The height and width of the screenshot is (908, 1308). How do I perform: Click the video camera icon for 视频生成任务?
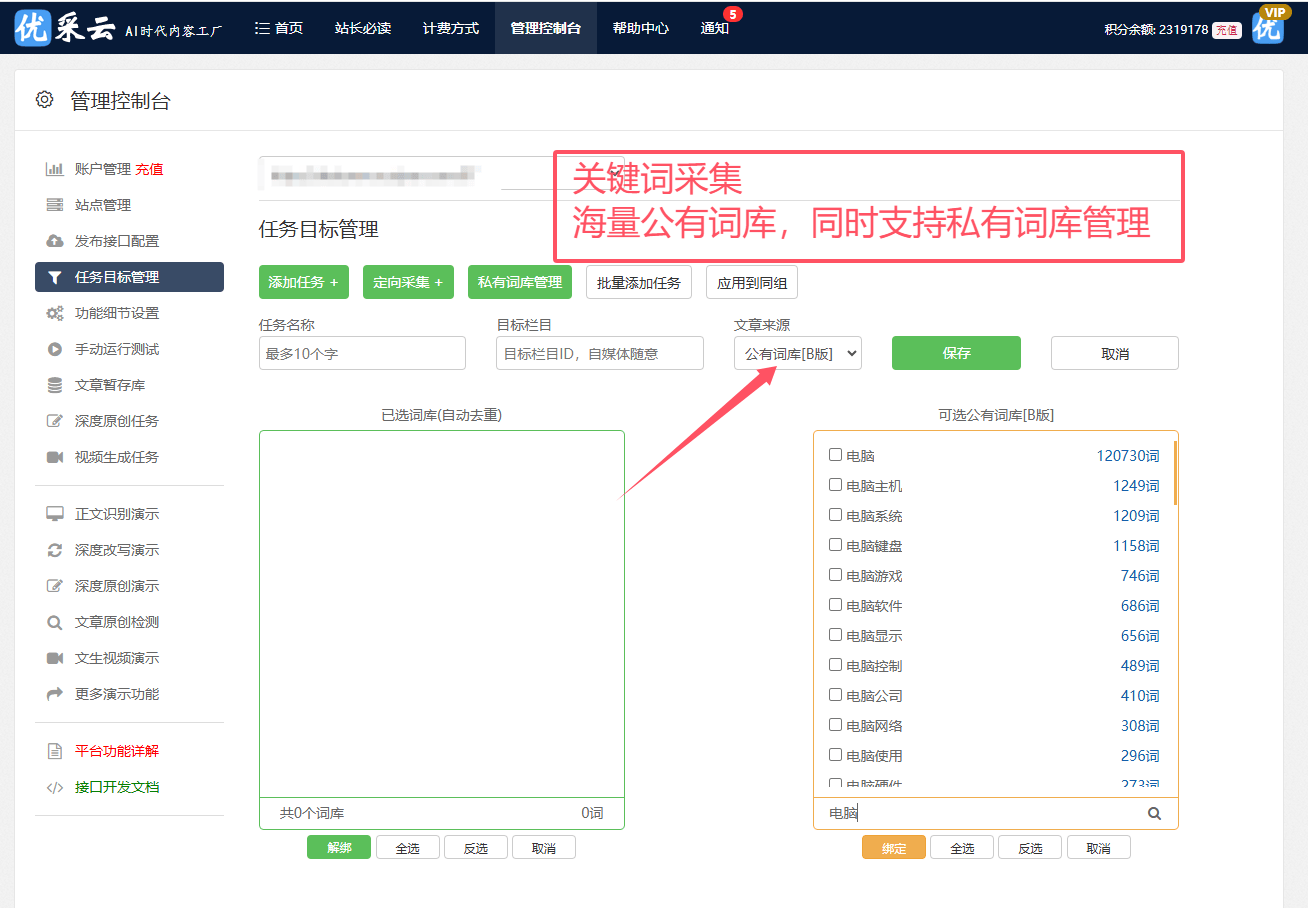55,457
